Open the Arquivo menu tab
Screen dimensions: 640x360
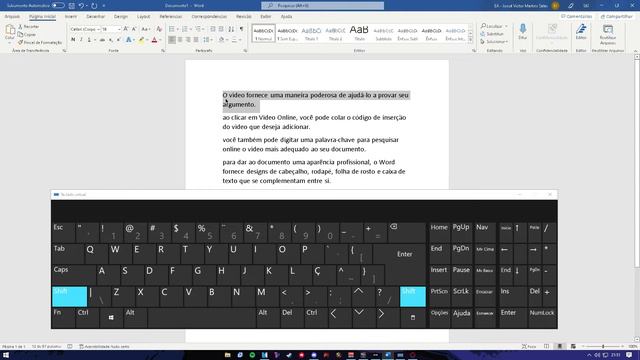pos(12,17)
